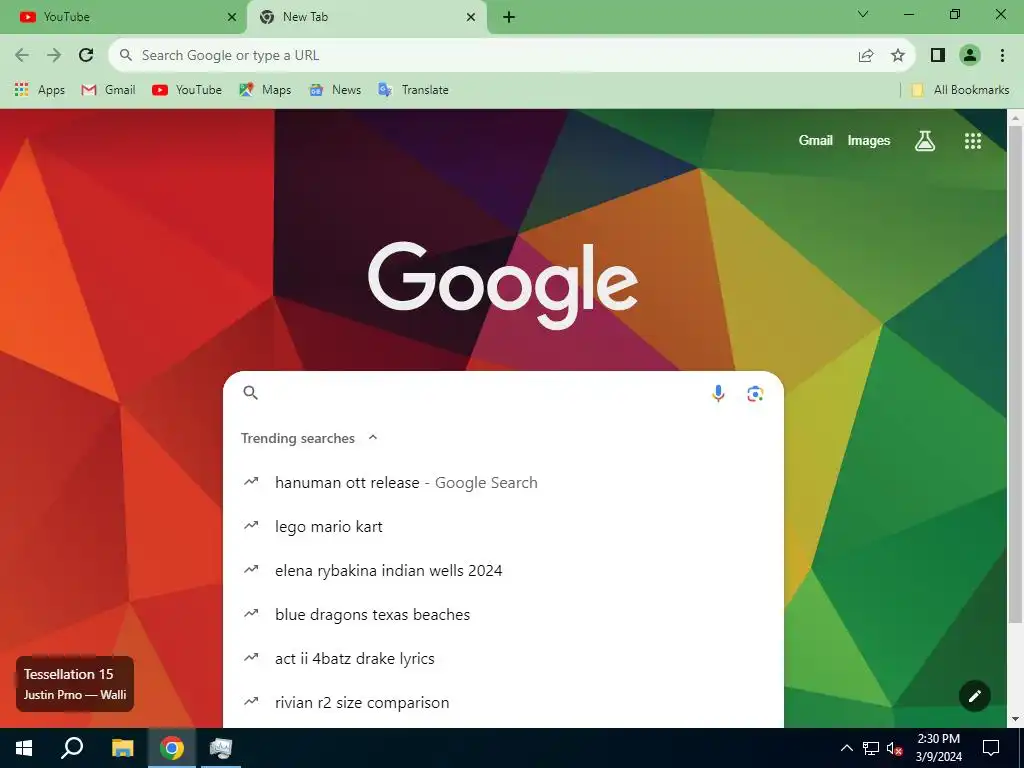Open the browser side panel

[x=938, y=56]
